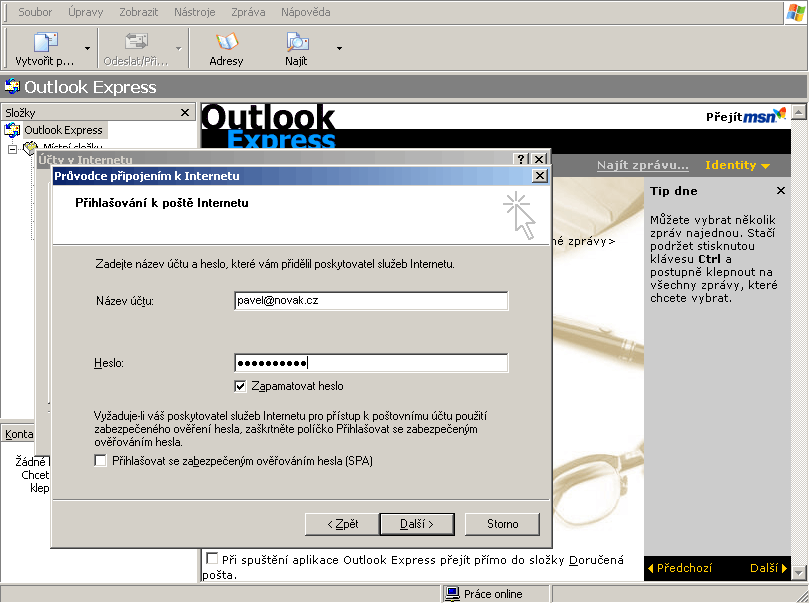
Task: Select Outlook Express root in folder tree
Action: pyautogui.click(x=63, y=130)
